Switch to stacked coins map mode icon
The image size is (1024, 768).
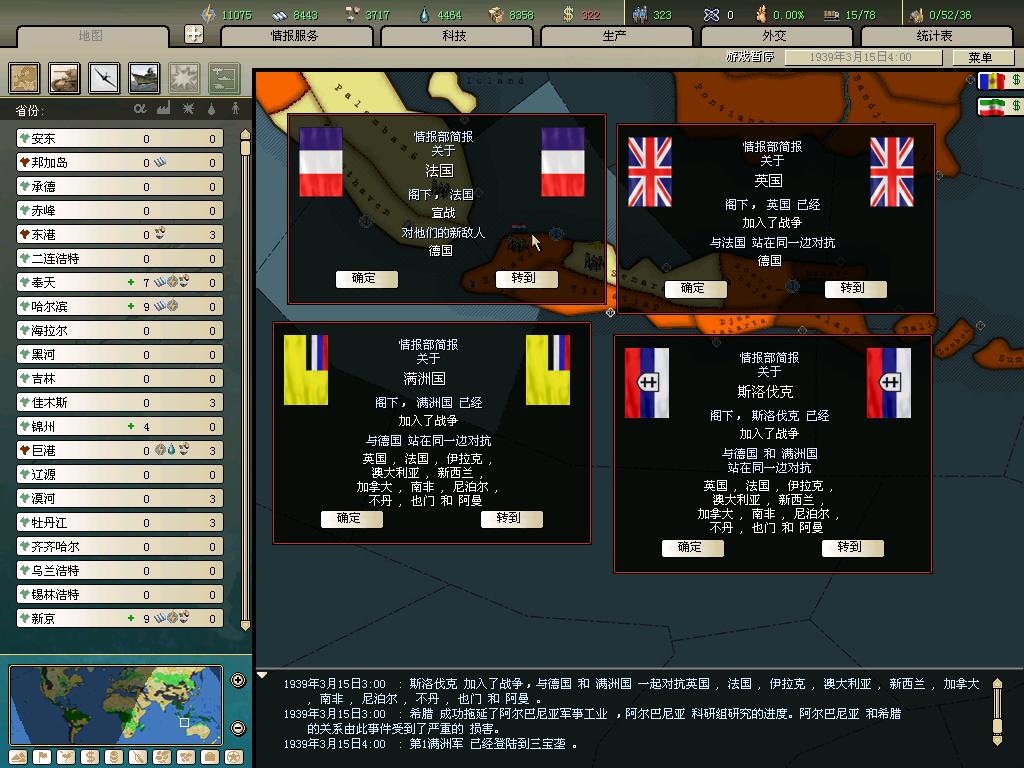tap(114, 757)
